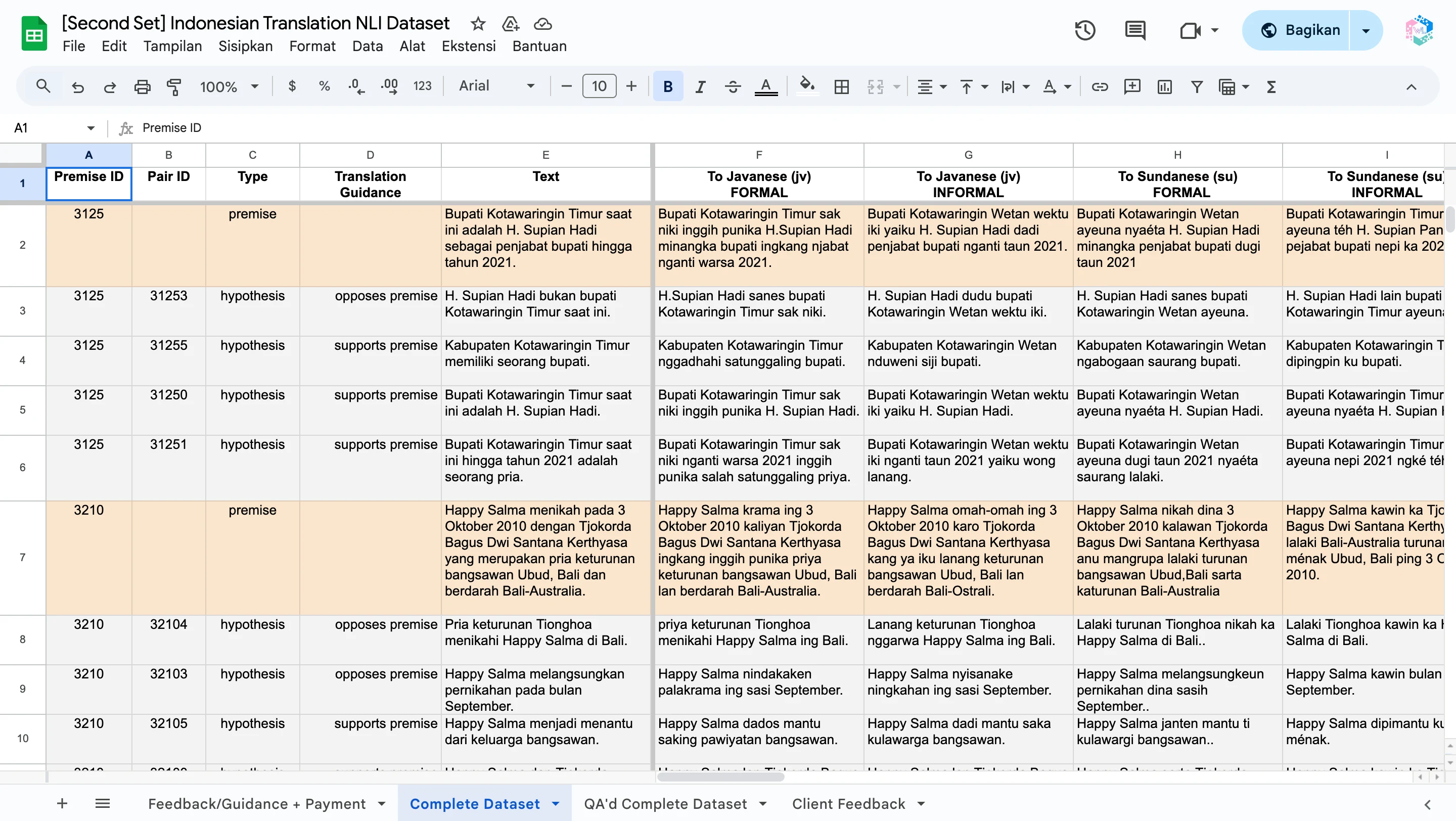Image resolution: width=1456 pixels, height=821 pixels.
Task: Switch to Client Feedback sheet tab
Action: (848, 803)
